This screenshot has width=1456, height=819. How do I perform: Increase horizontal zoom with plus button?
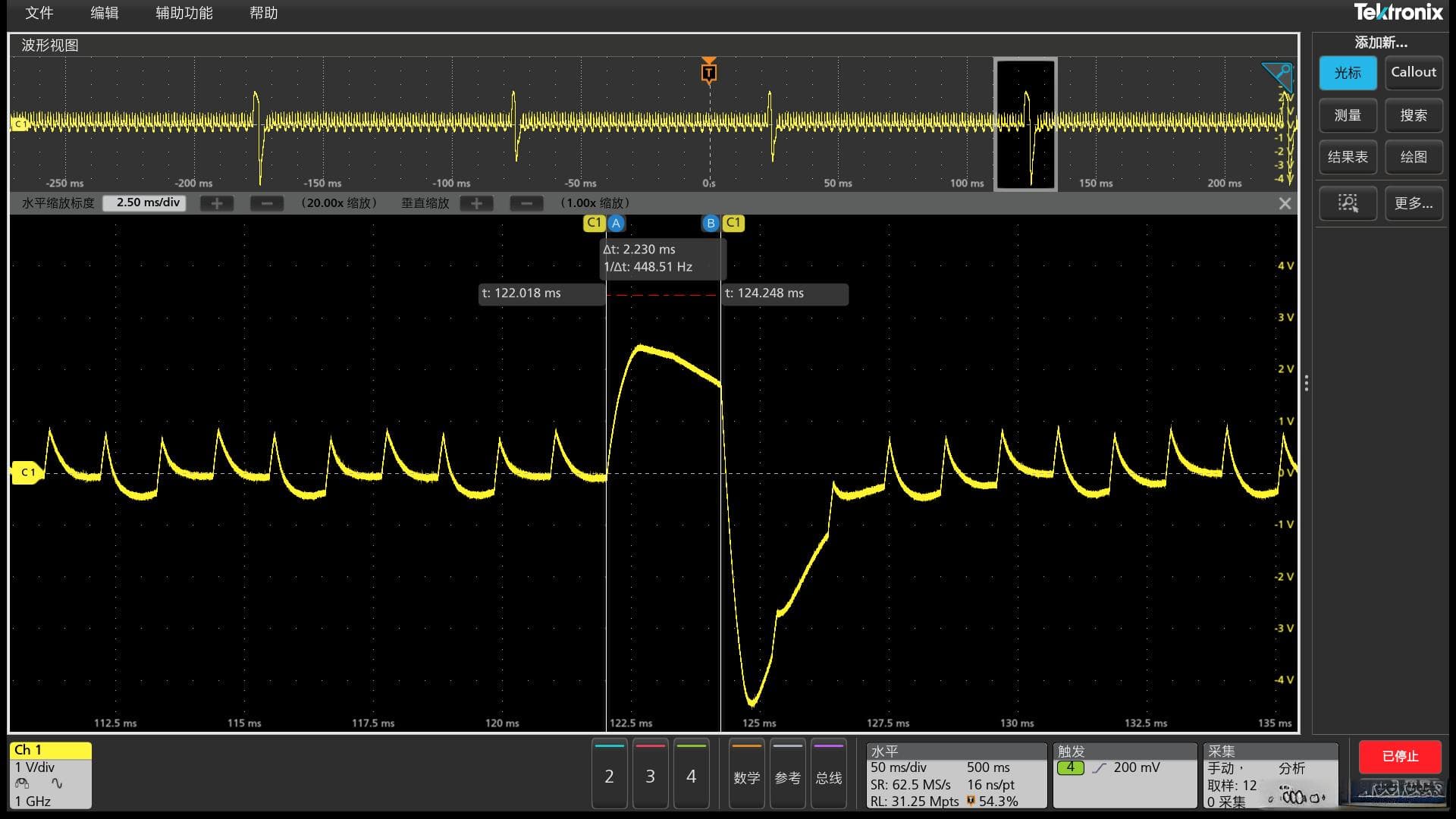coord(217,203)
